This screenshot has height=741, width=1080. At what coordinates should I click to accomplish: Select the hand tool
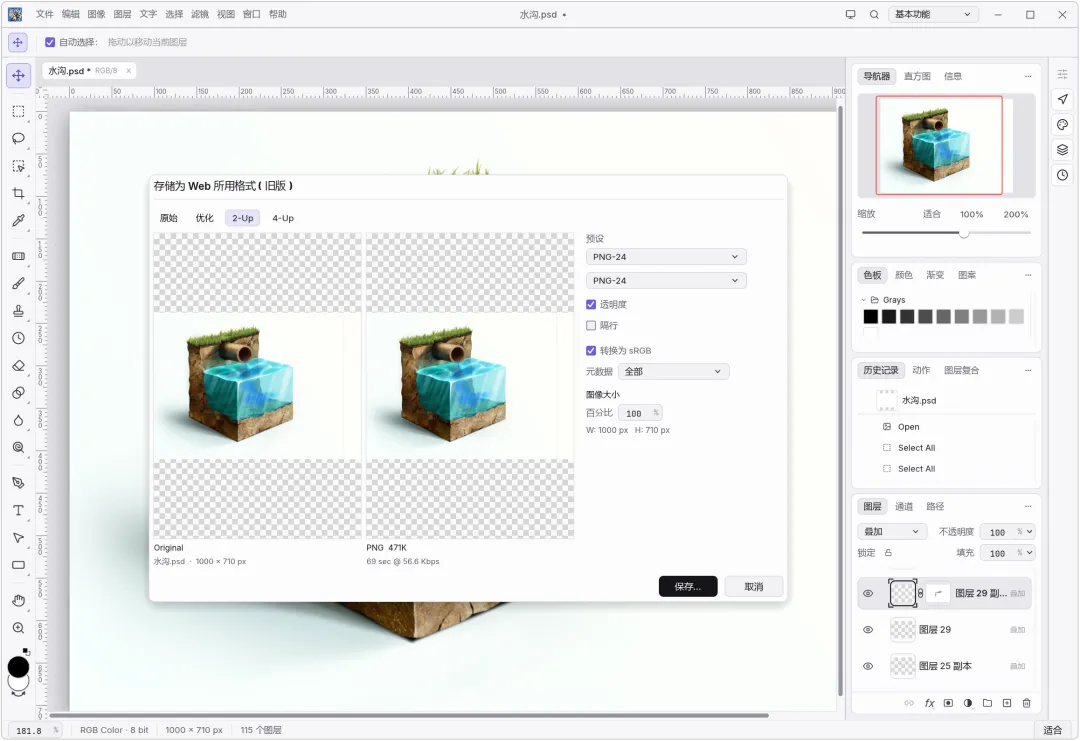(x=19, y=601)
